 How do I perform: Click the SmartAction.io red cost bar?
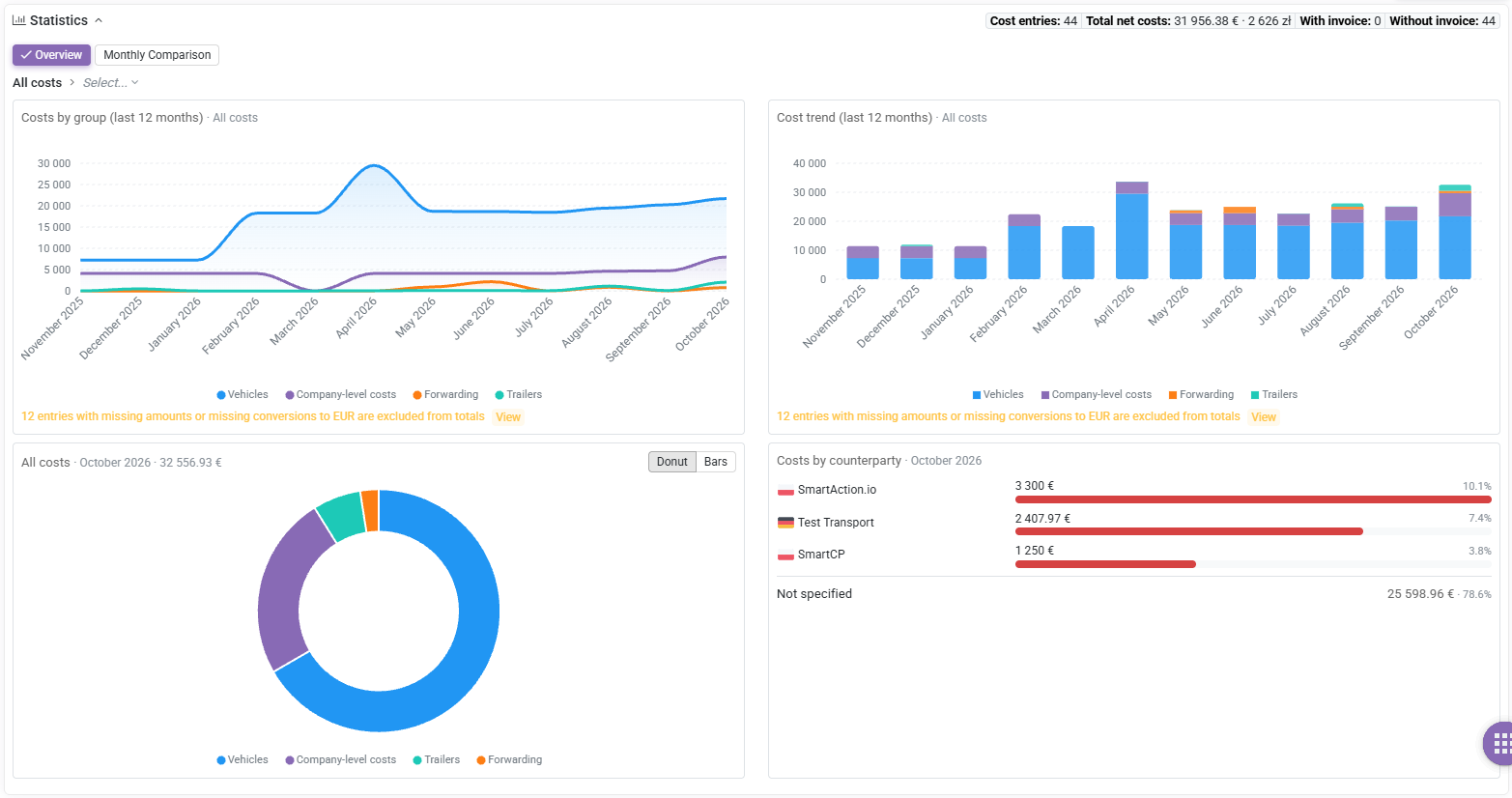click(x=1253, y=499)
